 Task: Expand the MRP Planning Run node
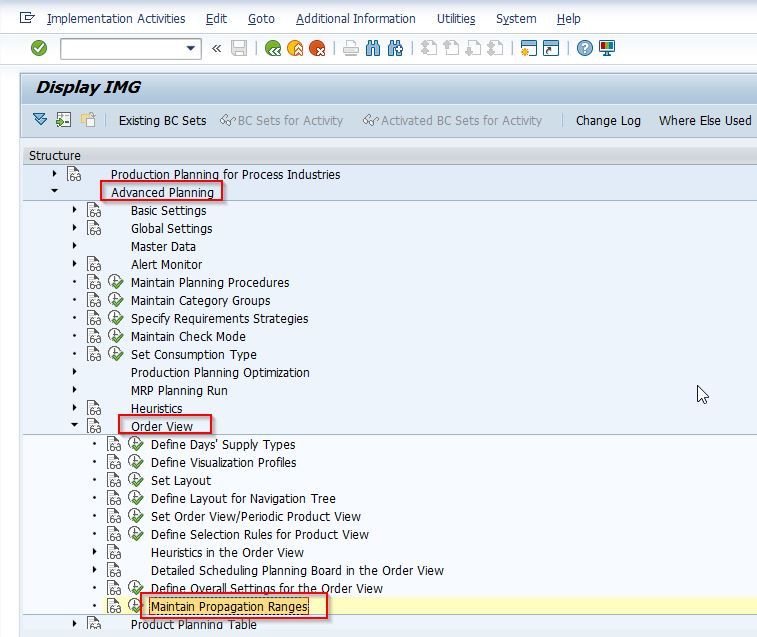(74, 389)
